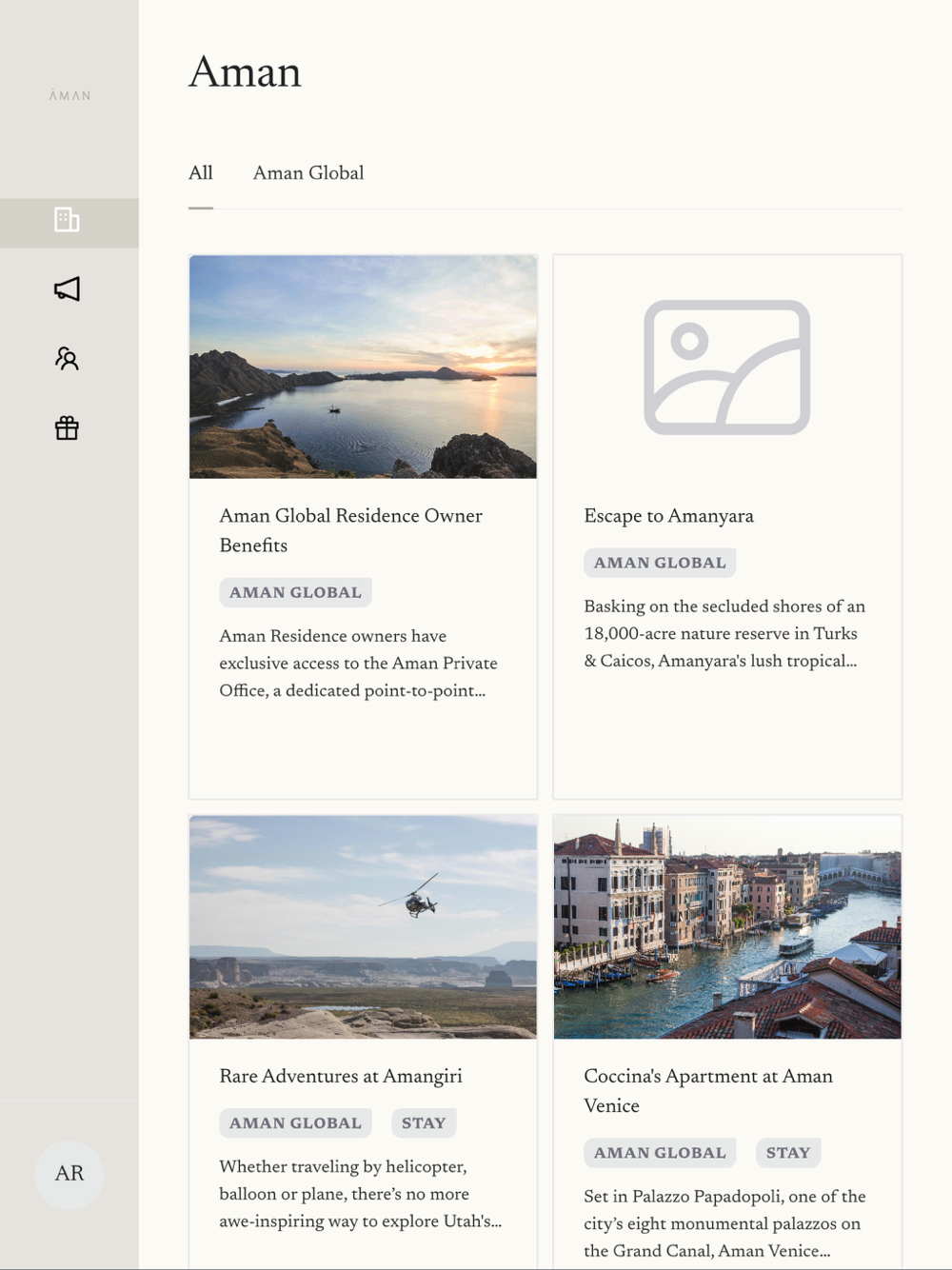The width and height of the screenshot is (952, 1270).
Task: Open the sunset bay photo thumbnail
Action: [363, 367]
